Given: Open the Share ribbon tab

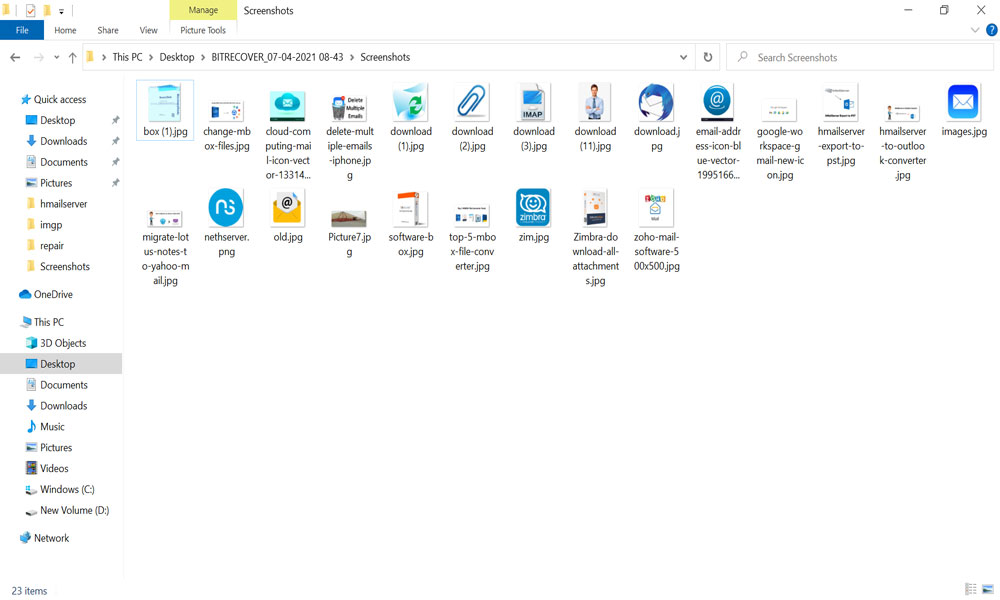Looking at the screenshot, I should coord(108,30).
